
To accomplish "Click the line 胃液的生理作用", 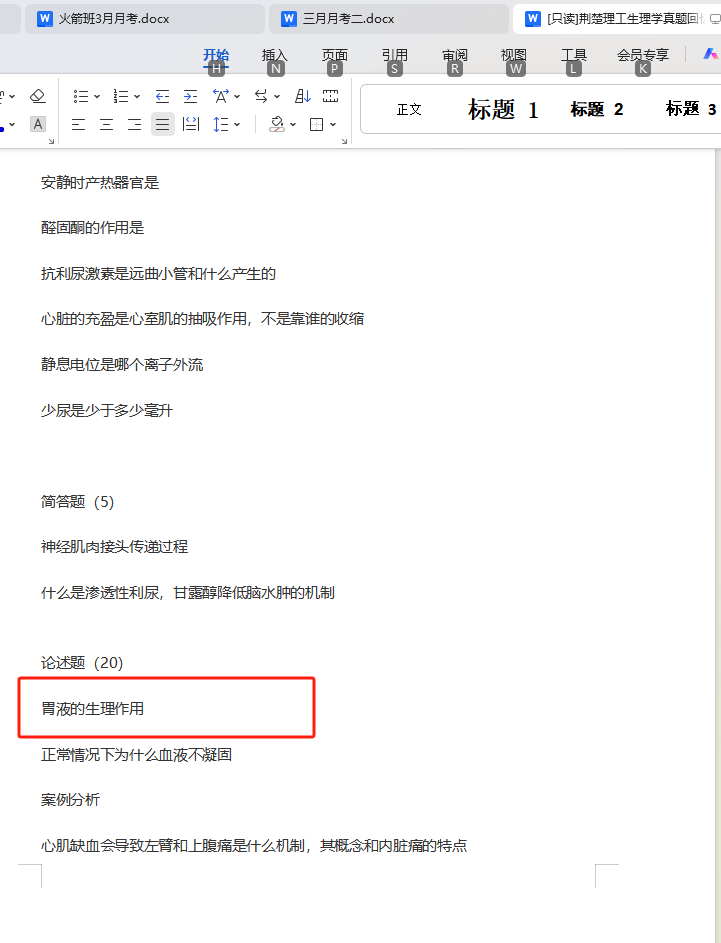I will 93,709.
